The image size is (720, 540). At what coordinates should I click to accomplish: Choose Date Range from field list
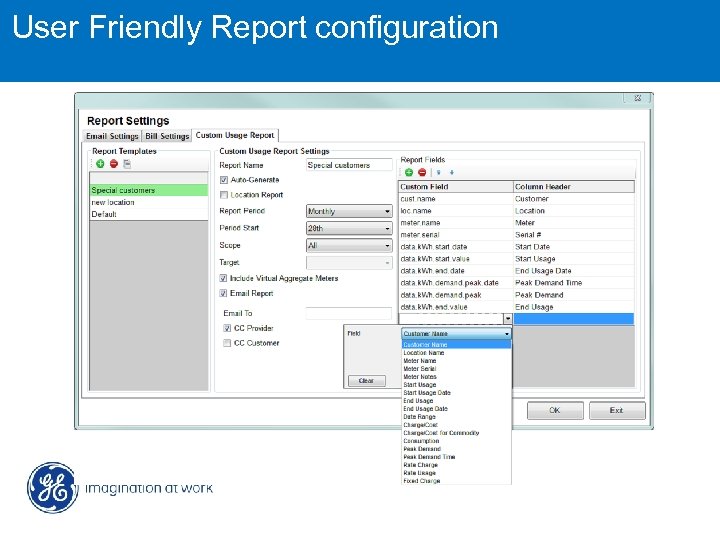pyautogui.click(x=456, y=417)
